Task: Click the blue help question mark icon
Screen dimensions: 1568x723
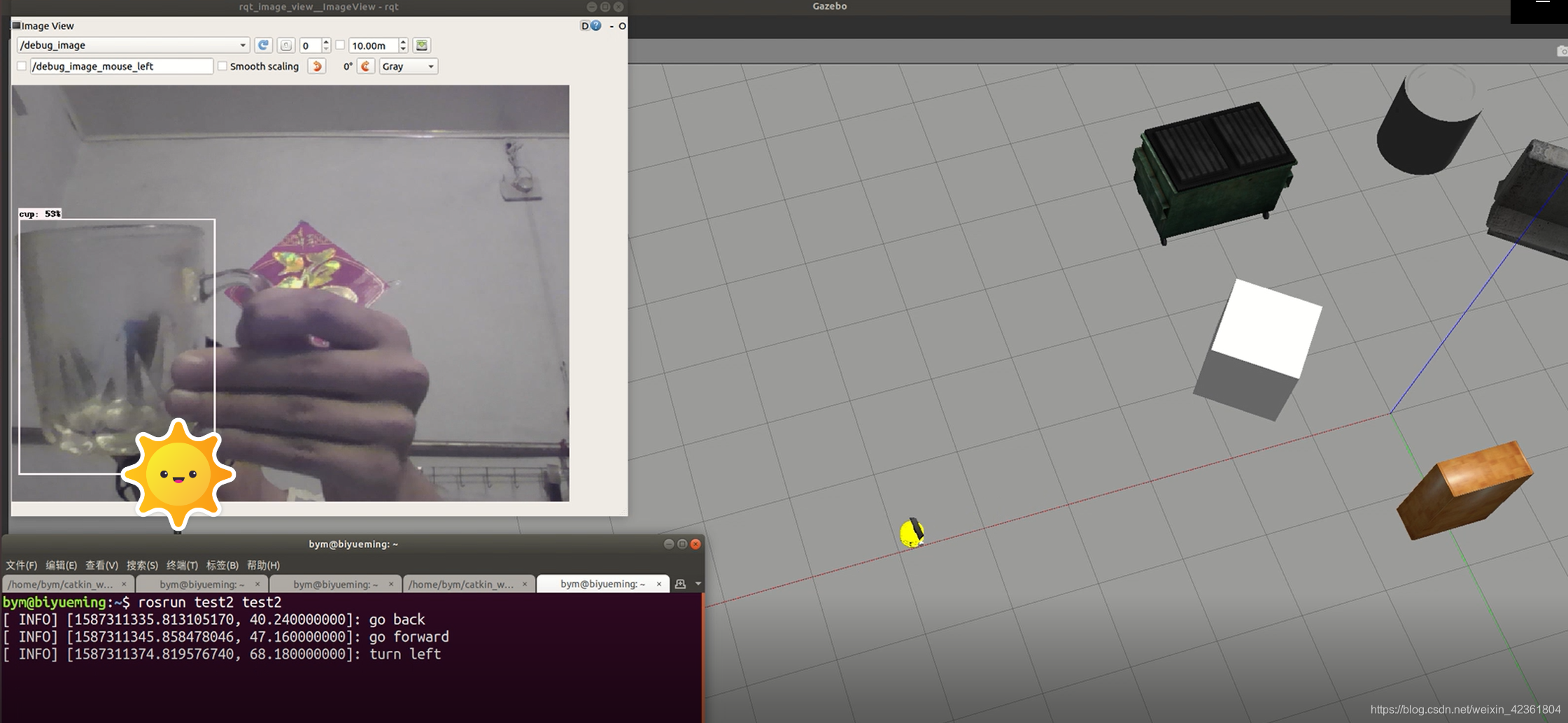Action: [x=596, y=26]
